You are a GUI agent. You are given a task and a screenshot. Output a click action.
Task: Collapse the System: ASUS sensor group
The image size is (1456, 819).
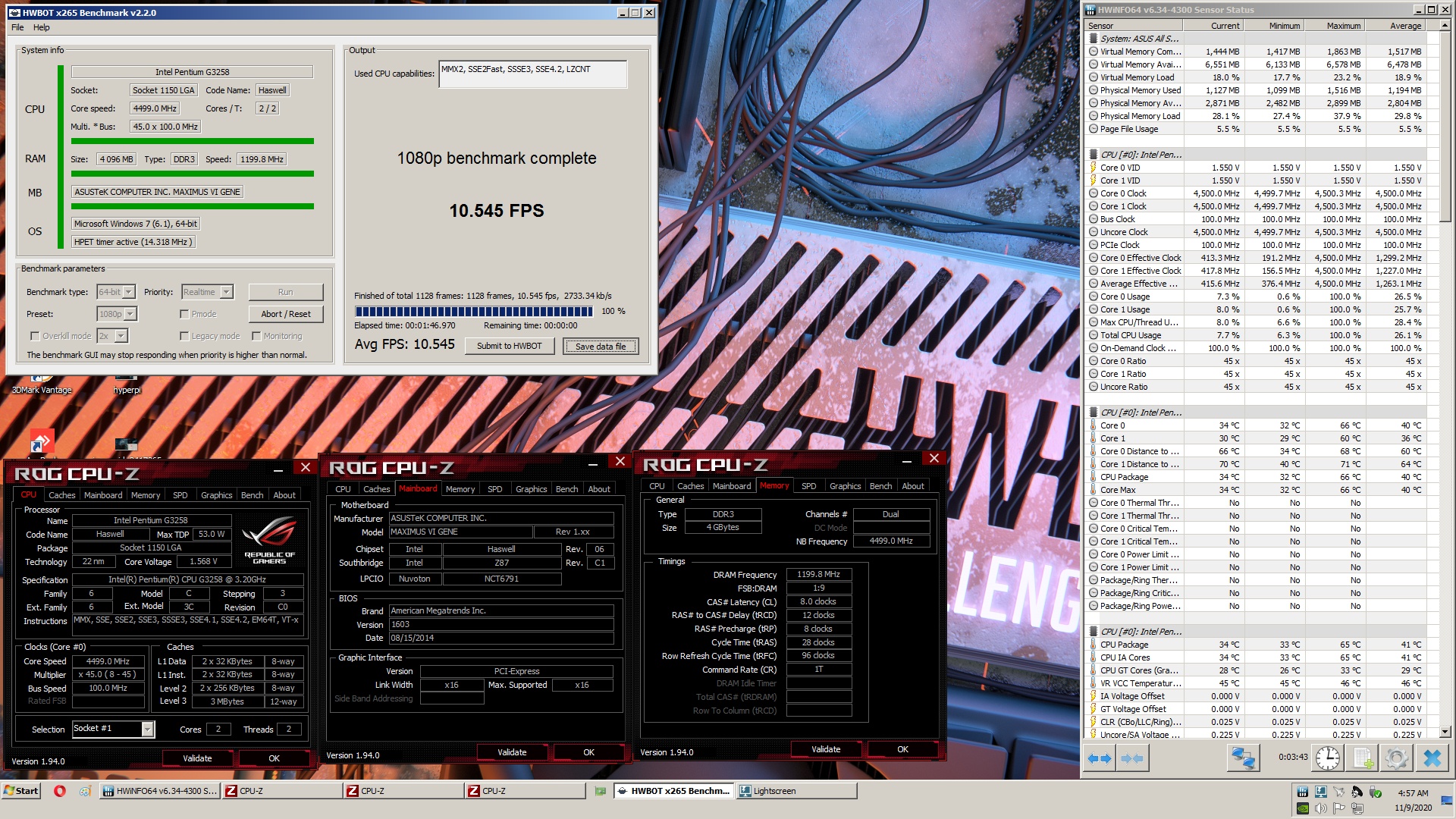1094,39
